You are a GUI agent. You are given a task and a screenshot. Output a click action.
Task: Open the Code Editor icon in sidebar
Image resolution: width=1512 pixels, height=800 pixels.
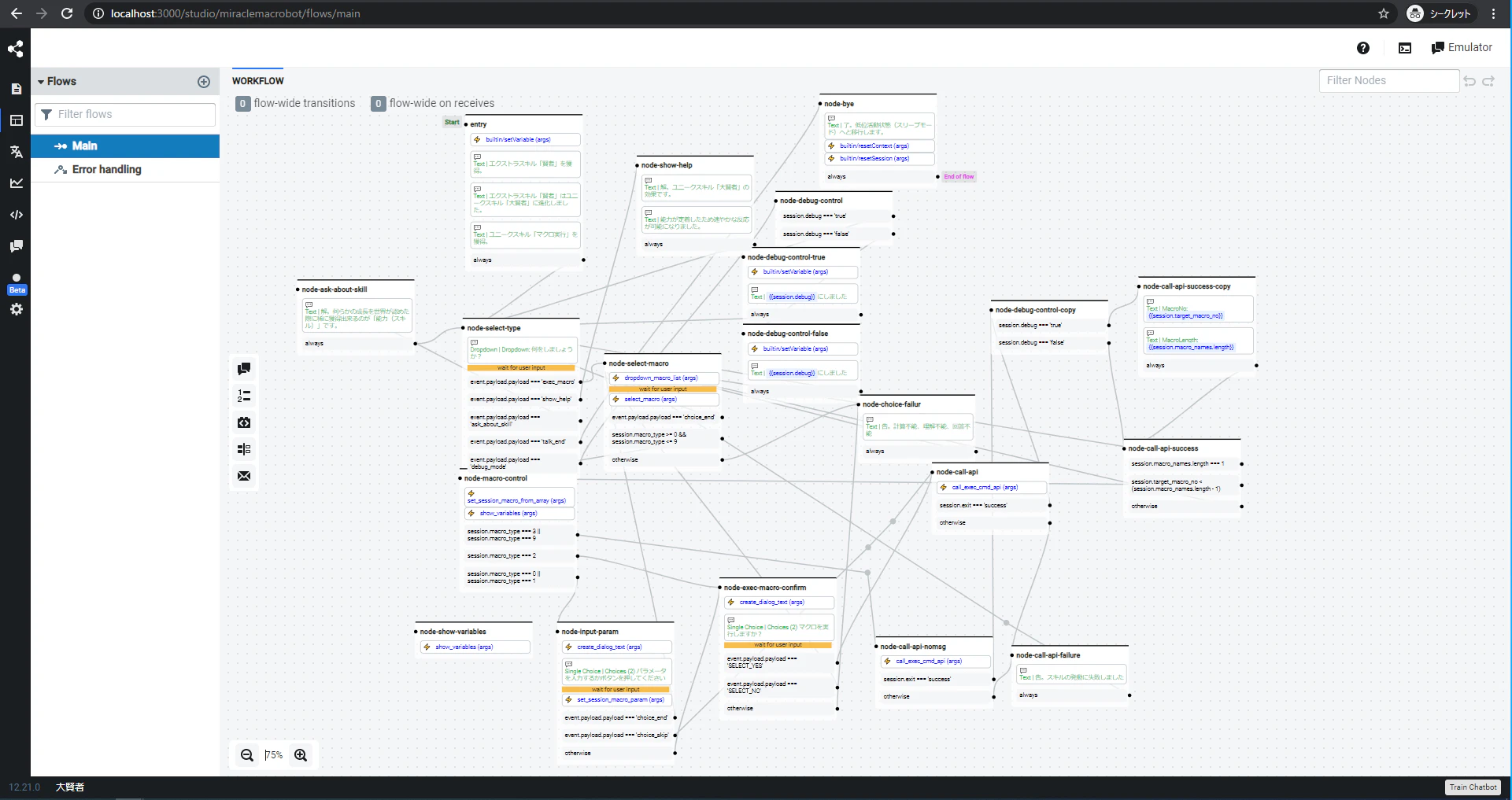coord(16,215)
